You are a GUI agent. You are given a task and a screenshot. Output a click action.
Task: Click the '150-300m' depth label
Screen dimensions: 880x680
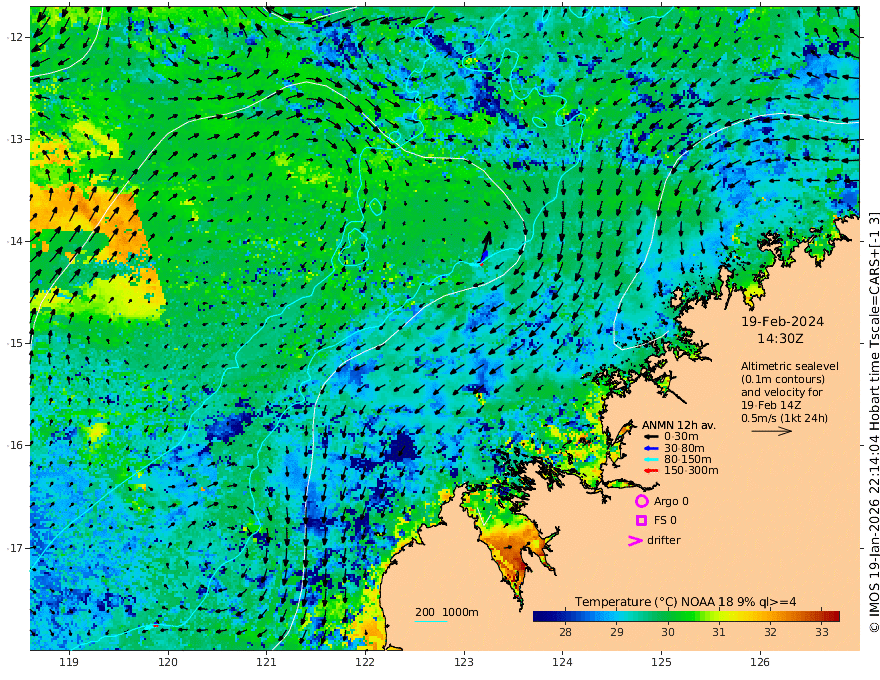click(691, 470)
